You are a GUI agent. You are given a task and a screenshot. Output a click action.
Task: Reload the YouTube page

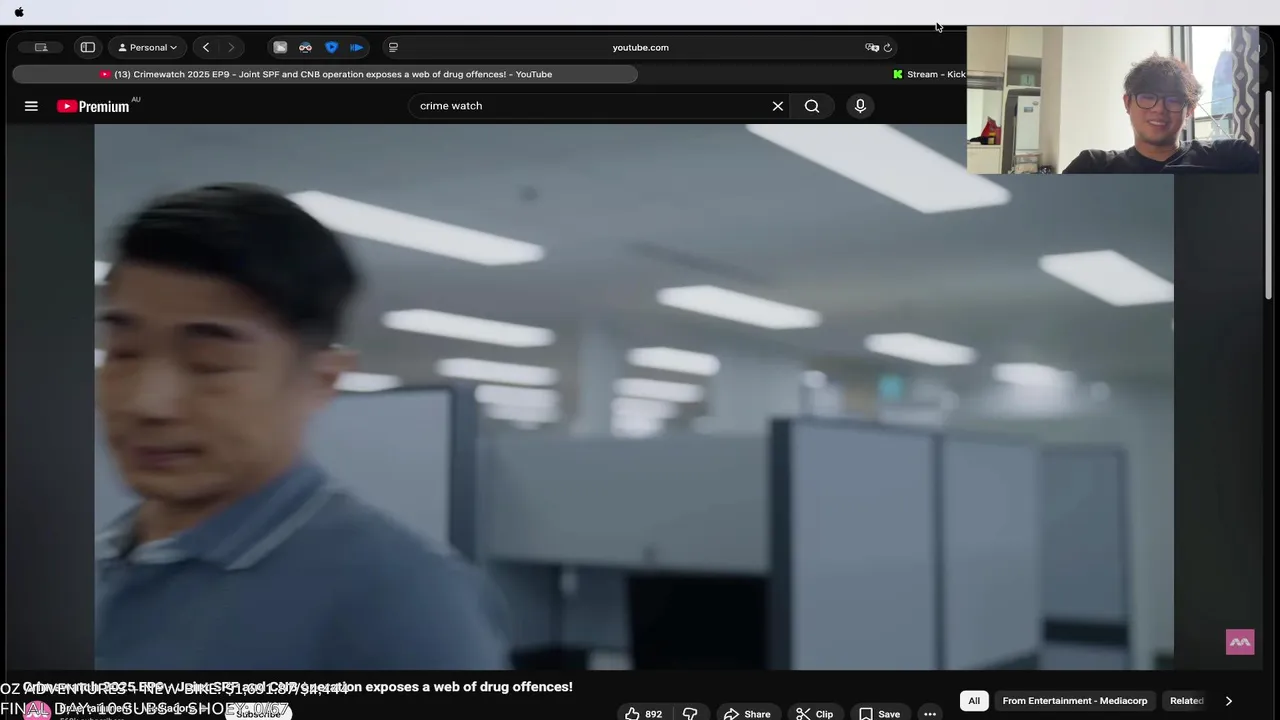click(x=887, y=47)
